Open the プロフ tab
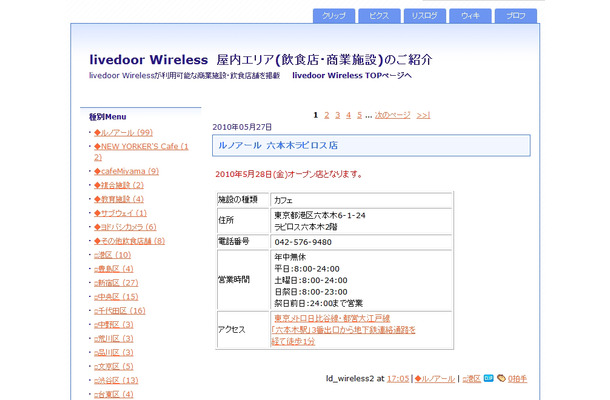Image resolution: width=610 pixels, height=400 pixels. tap(516, 16)
